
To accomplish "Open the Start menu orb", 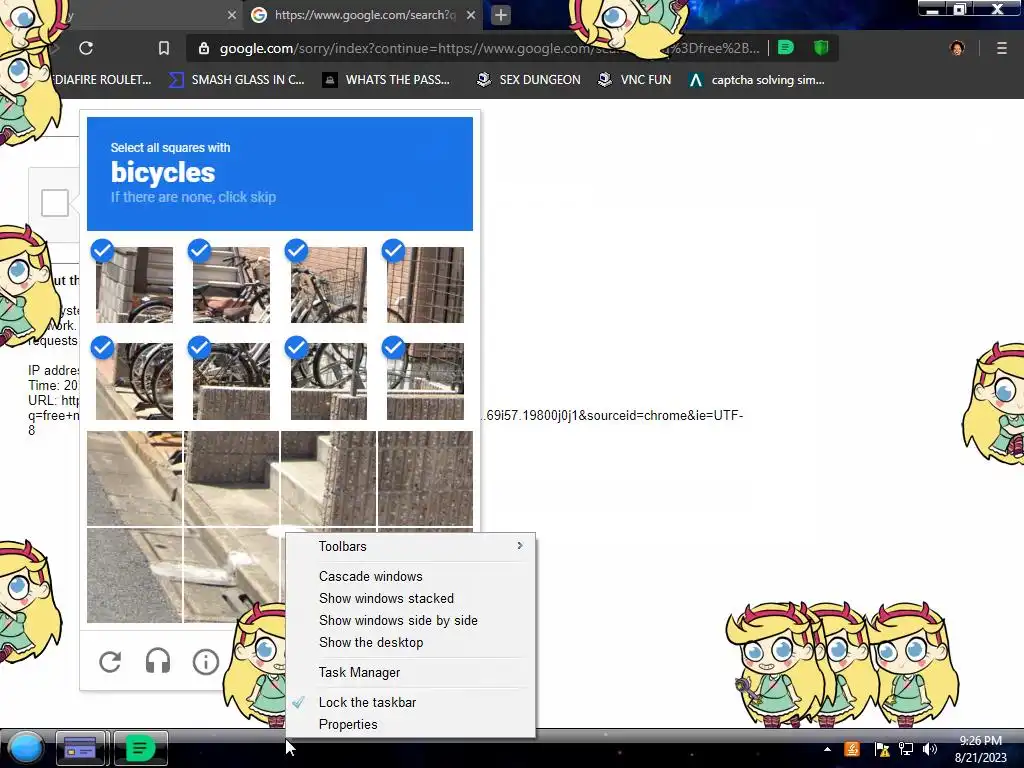I will pos(26,749).
